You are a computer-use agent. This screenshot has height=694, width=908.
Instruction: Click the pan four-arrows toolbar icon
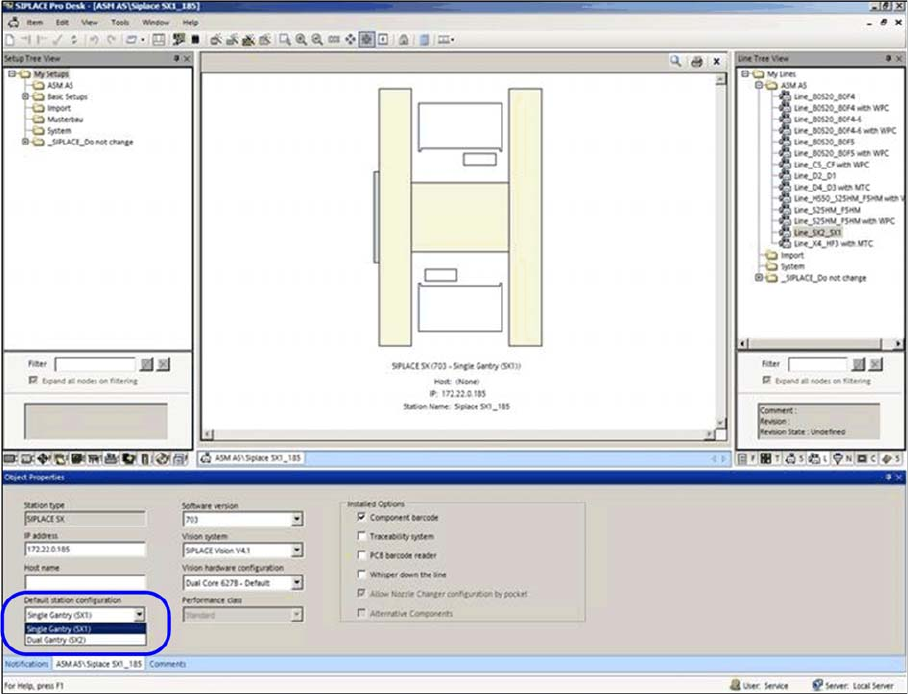pyautogui.click(x=350, y=39)
